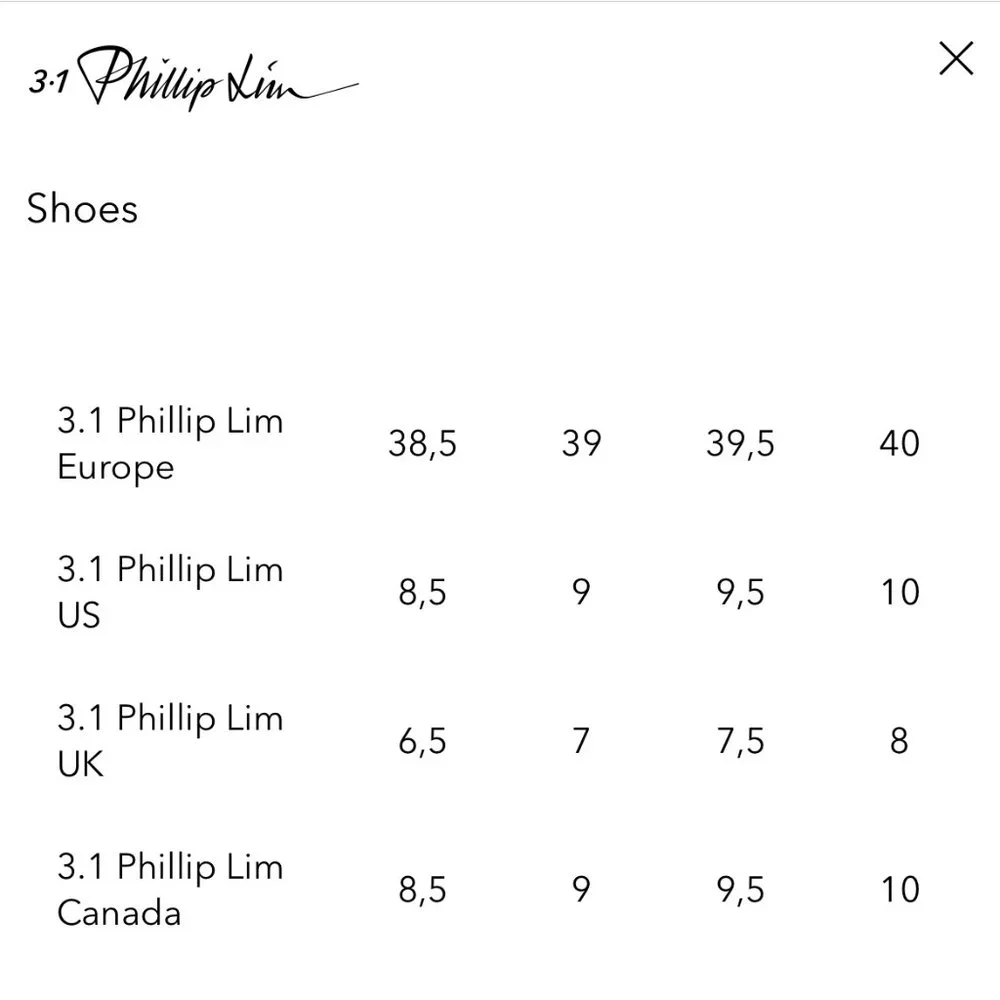Click the UK row label

(170, 741)
